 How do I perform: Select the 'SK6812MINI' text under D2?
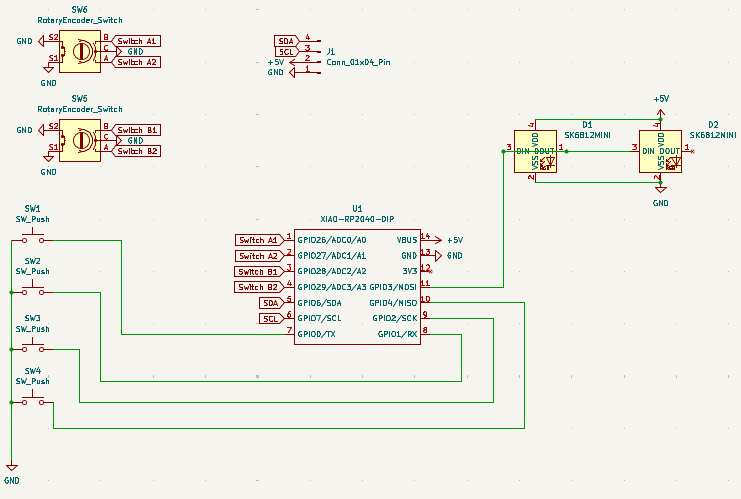[x=713, y=135]
